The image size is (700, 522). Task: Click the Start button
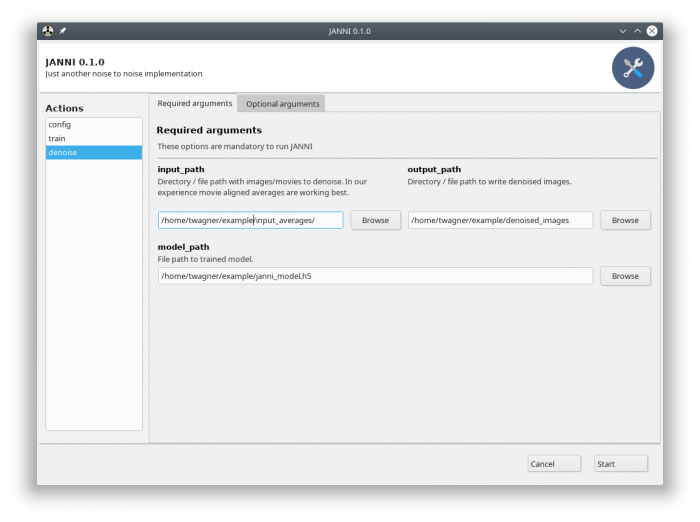click(621, 464)
